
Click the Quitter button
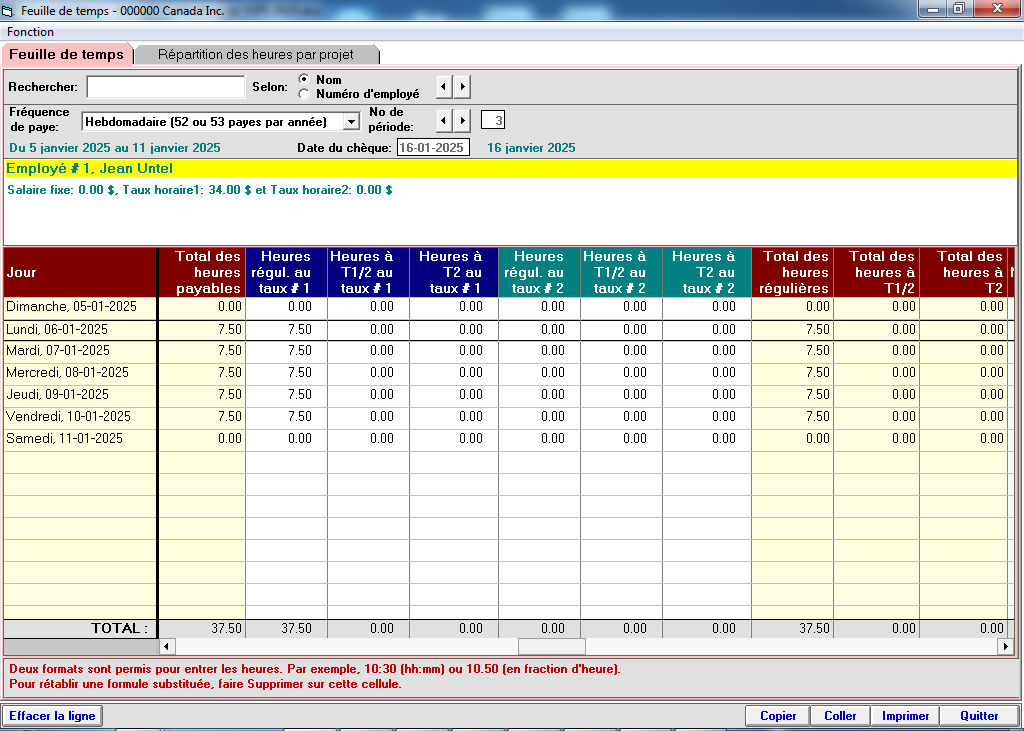(979, 716)
